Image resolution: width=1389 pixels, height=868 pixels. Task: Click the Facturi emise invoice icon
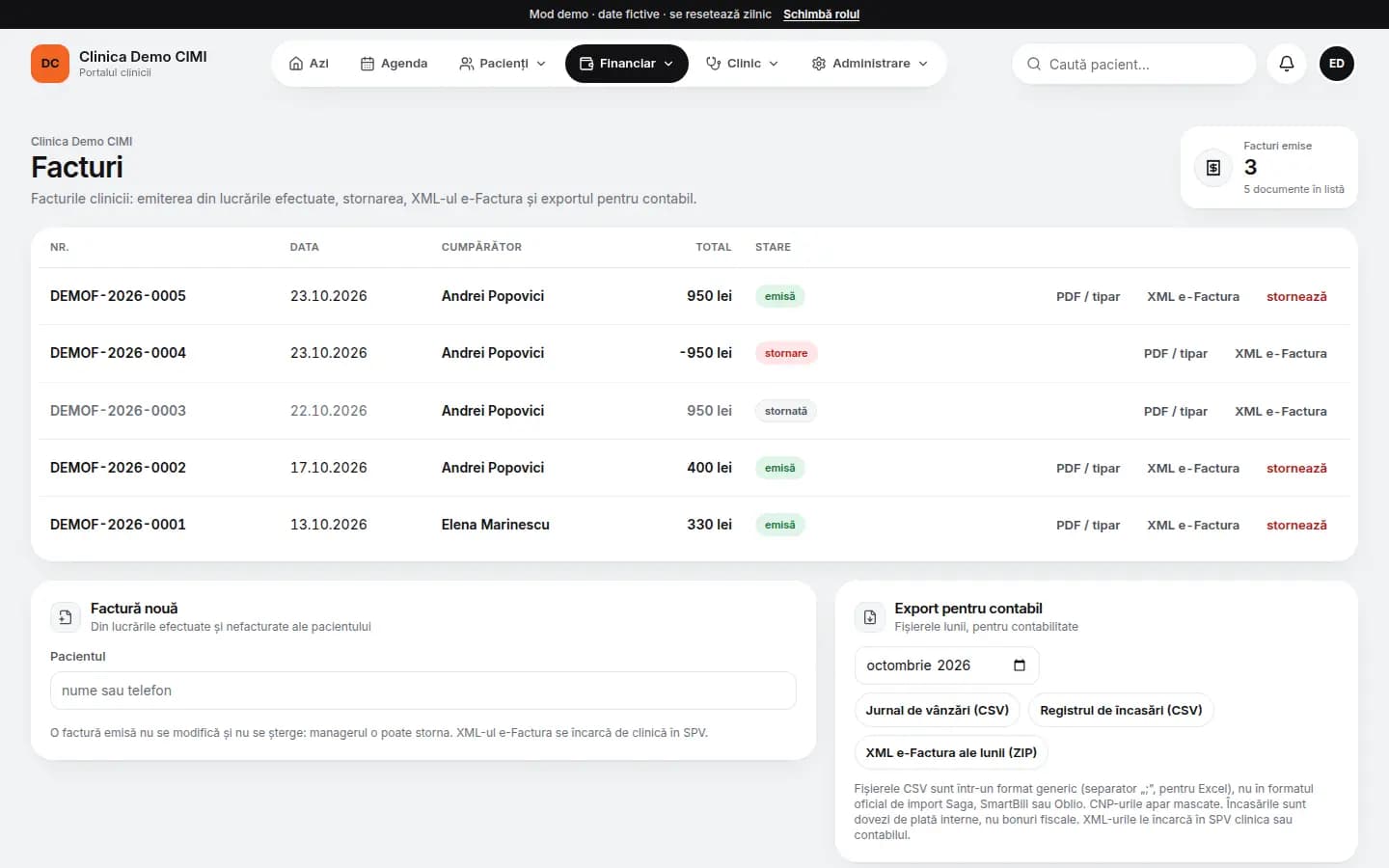[x=1213, y=168]
